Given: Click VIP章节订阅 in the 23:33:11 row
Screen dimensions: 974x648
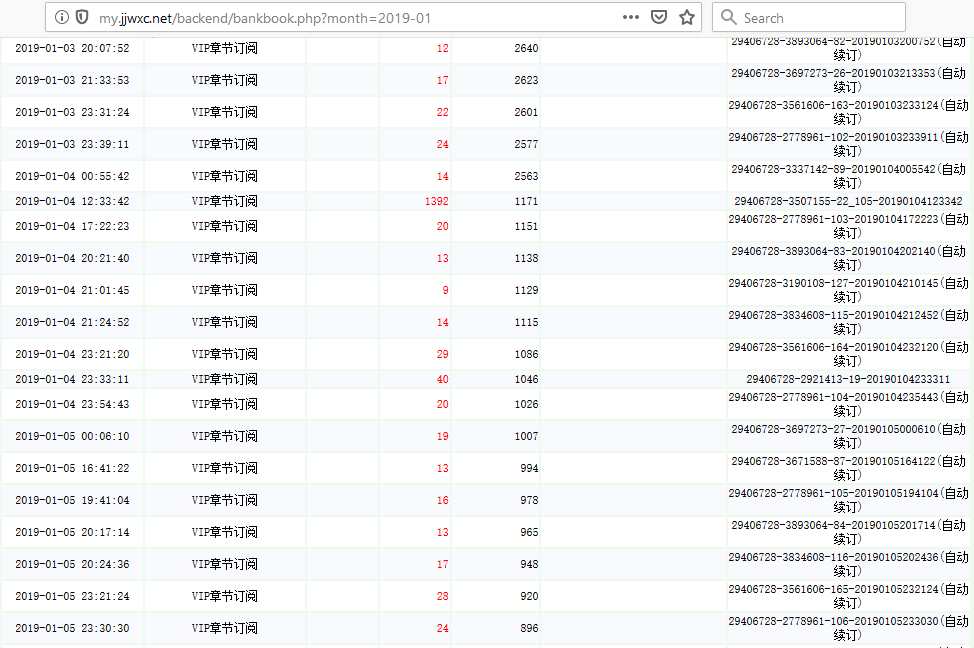Looking at the screenshot, I should point(224,379).
